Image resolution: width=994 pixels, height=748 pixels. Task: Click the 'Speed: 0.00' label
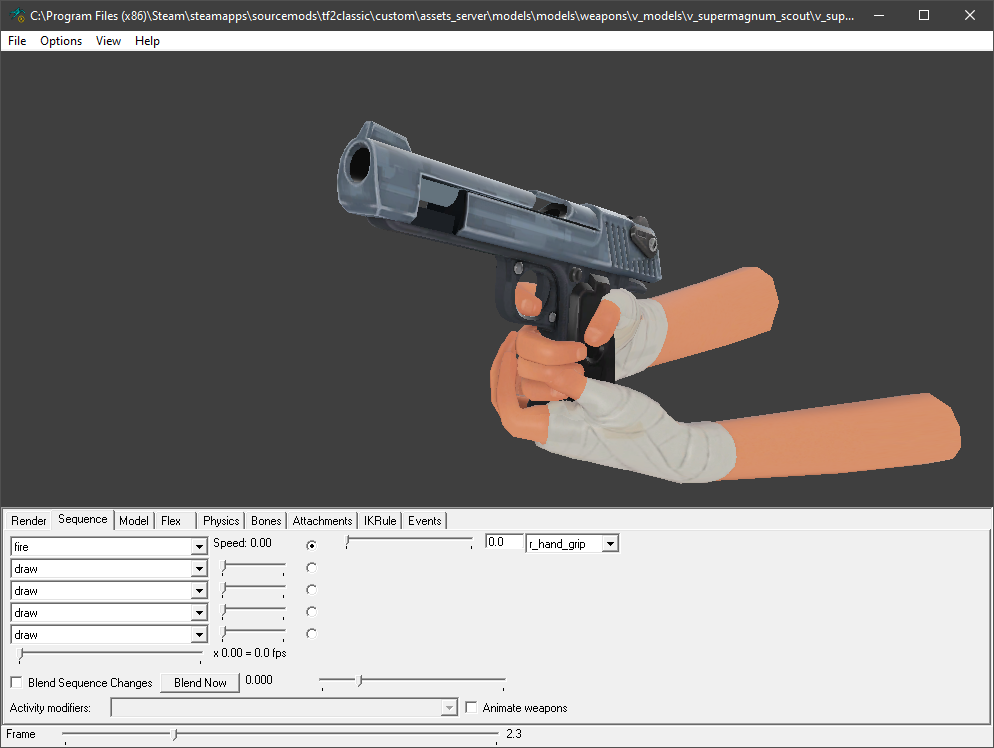point(242,543)
